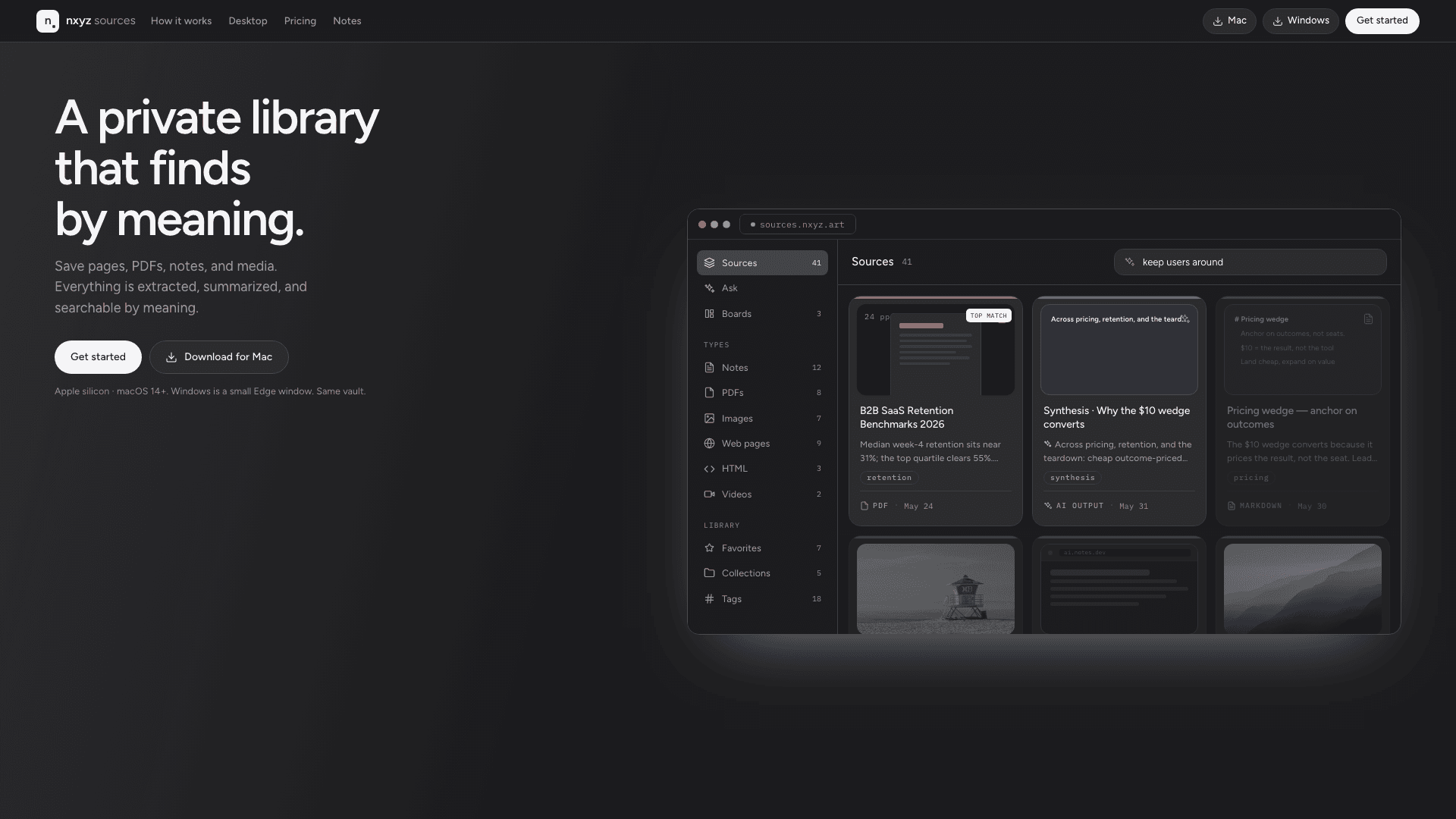This screenshot has width=1456, height=819.
Task: Click the download icon in Mac header button
Action: (1218, 21)
